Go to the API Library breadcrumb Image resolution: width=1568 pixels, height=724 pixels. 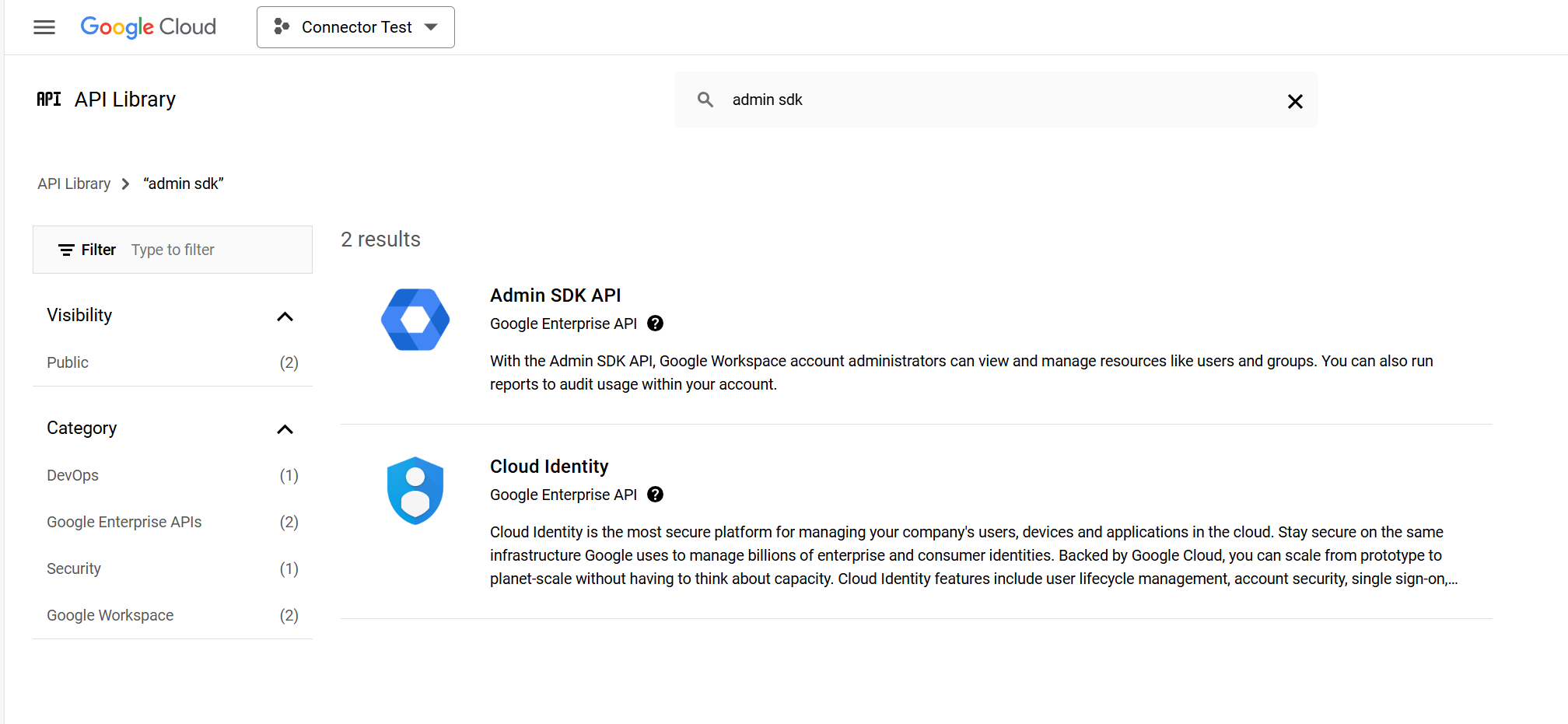click(74, 184)
